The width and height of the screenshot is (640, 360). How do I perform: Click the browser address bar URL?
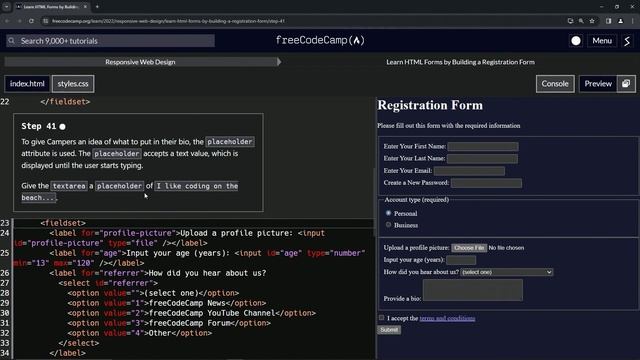[x=168, y=21]
